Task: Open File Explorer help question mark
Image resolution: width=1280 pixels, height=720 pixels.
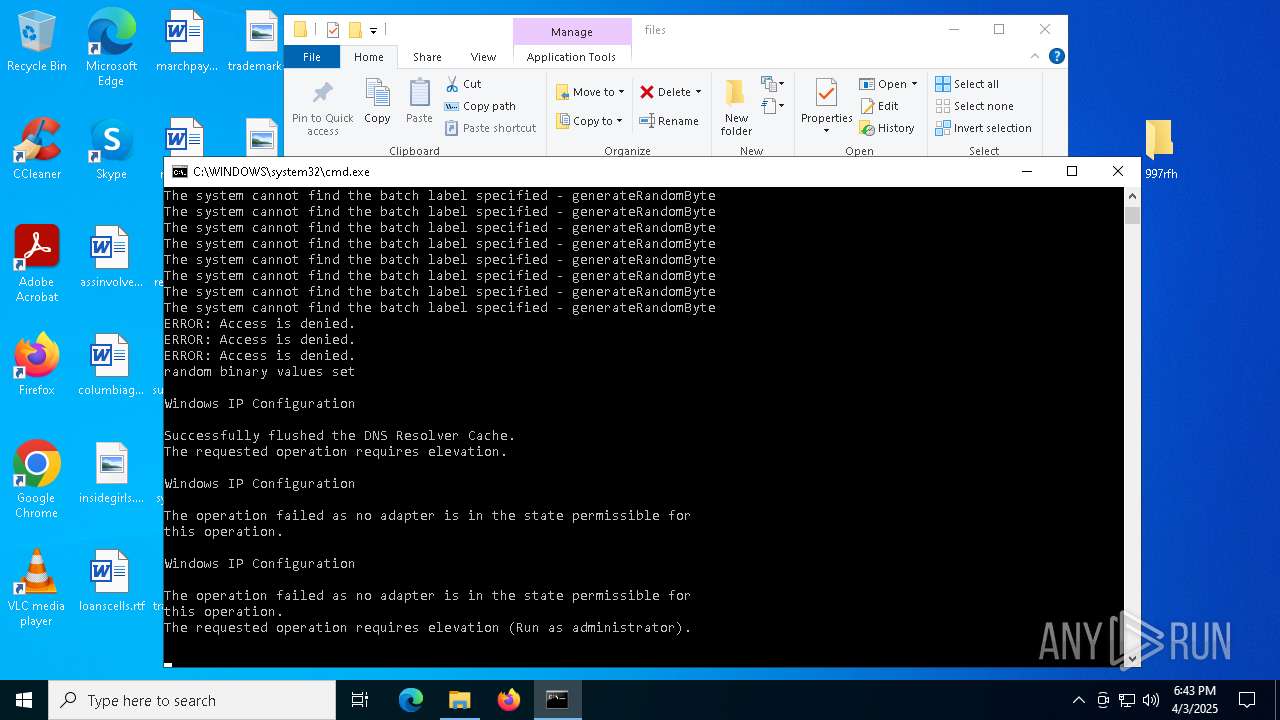Action: (x=1056, y=56)
